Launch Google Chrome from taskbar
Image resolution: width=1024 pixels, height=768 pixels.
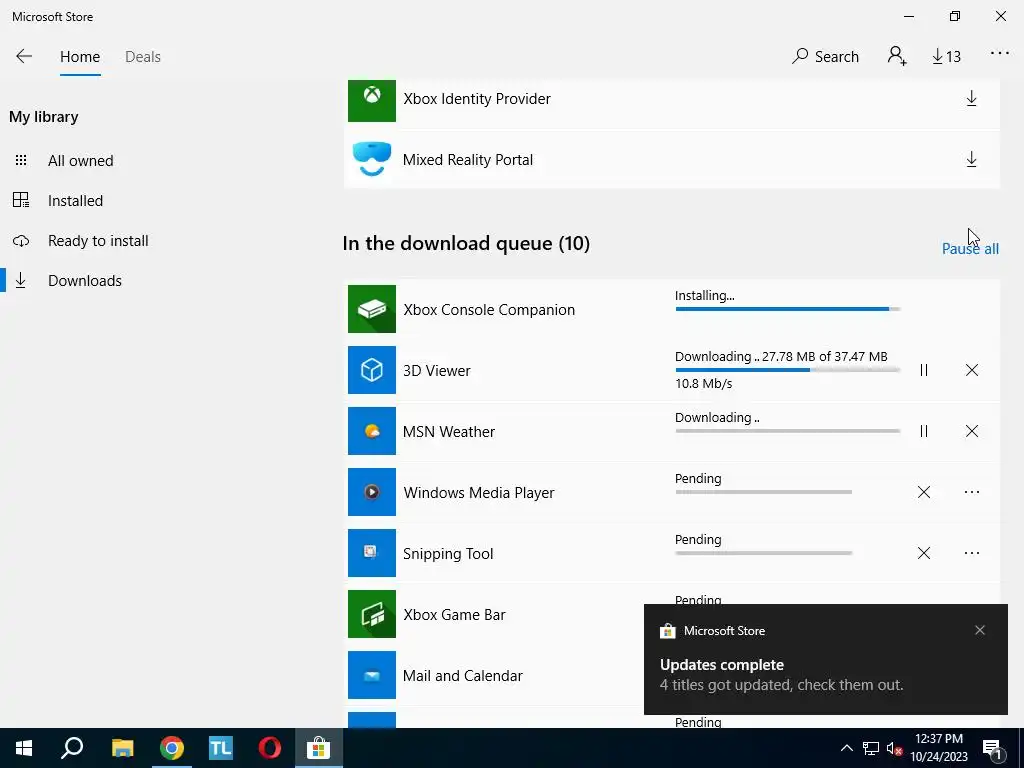pyautogui.click(x=172, y=748)
